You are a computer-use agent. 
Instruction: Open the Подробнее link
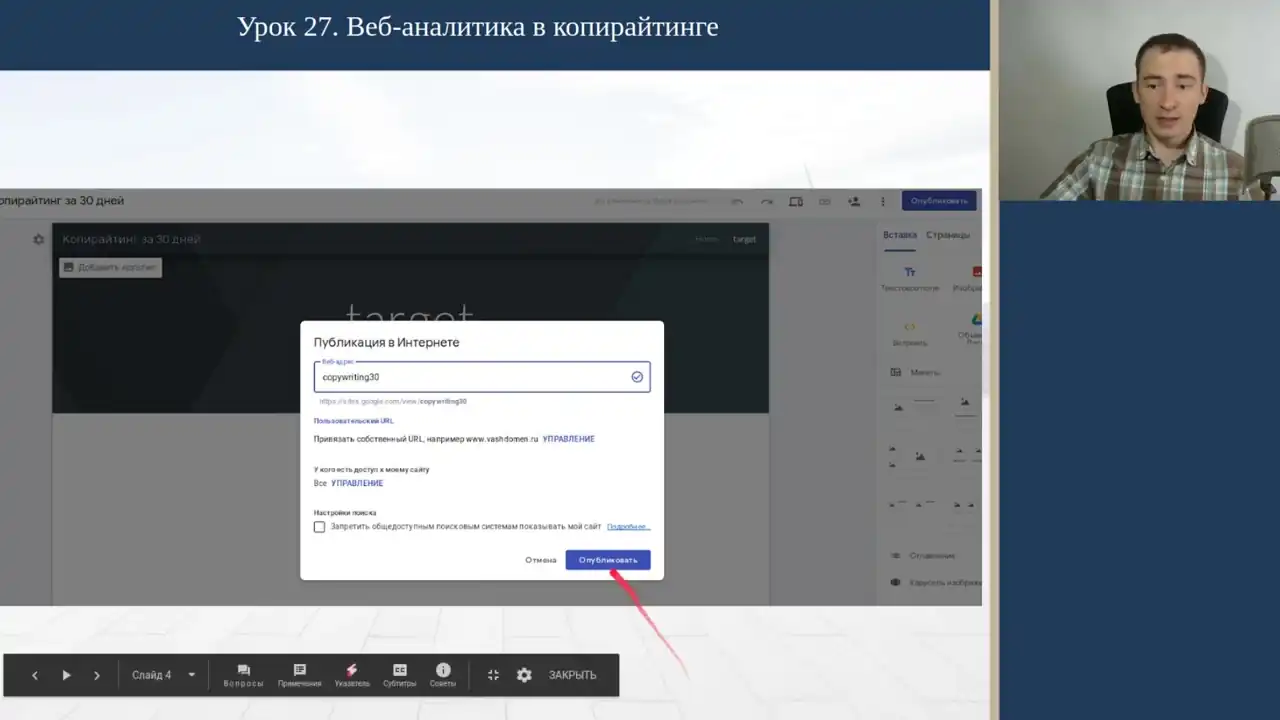click(x=628, y=527)
